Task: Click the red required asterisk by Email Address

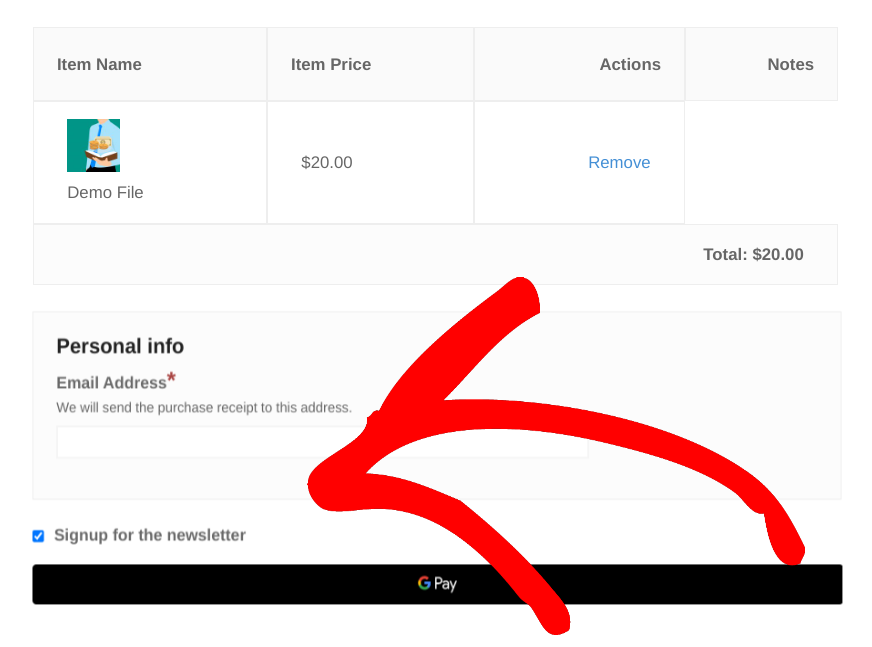Action: click(171, 378)
